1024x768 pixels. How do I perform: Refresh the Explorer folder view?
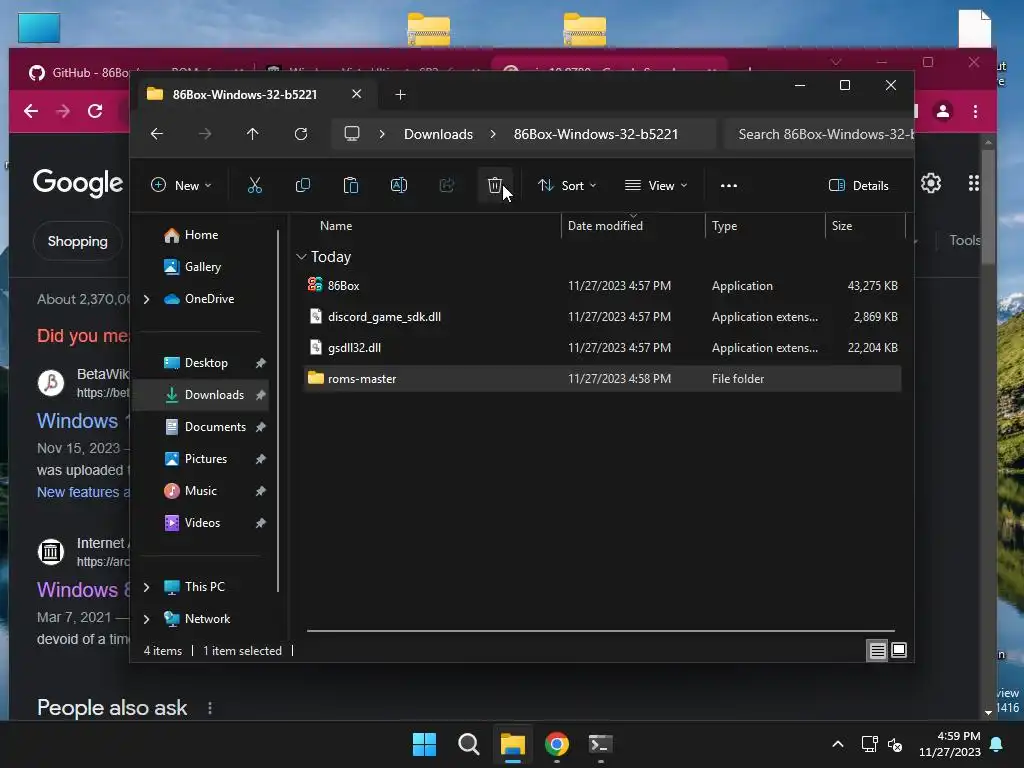coord(300,134)
